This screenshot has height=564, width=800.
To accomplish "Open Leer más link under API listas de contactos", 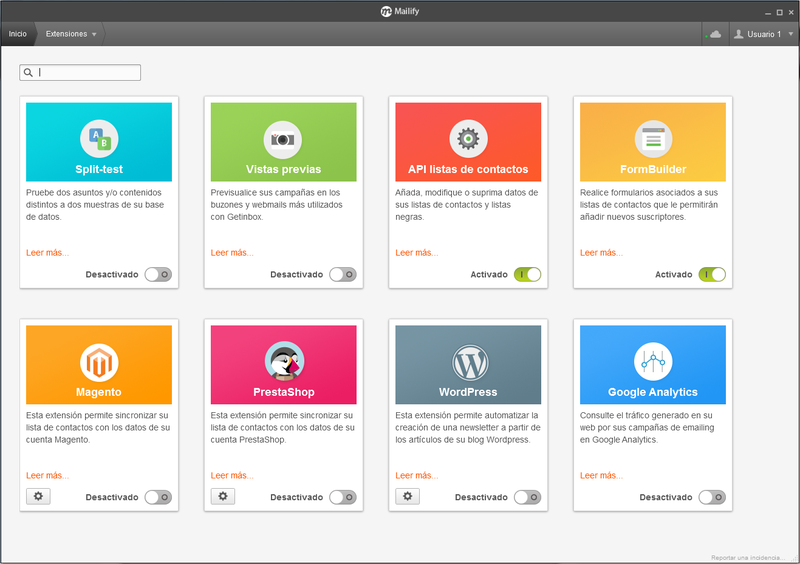I will tap(417, 253).
